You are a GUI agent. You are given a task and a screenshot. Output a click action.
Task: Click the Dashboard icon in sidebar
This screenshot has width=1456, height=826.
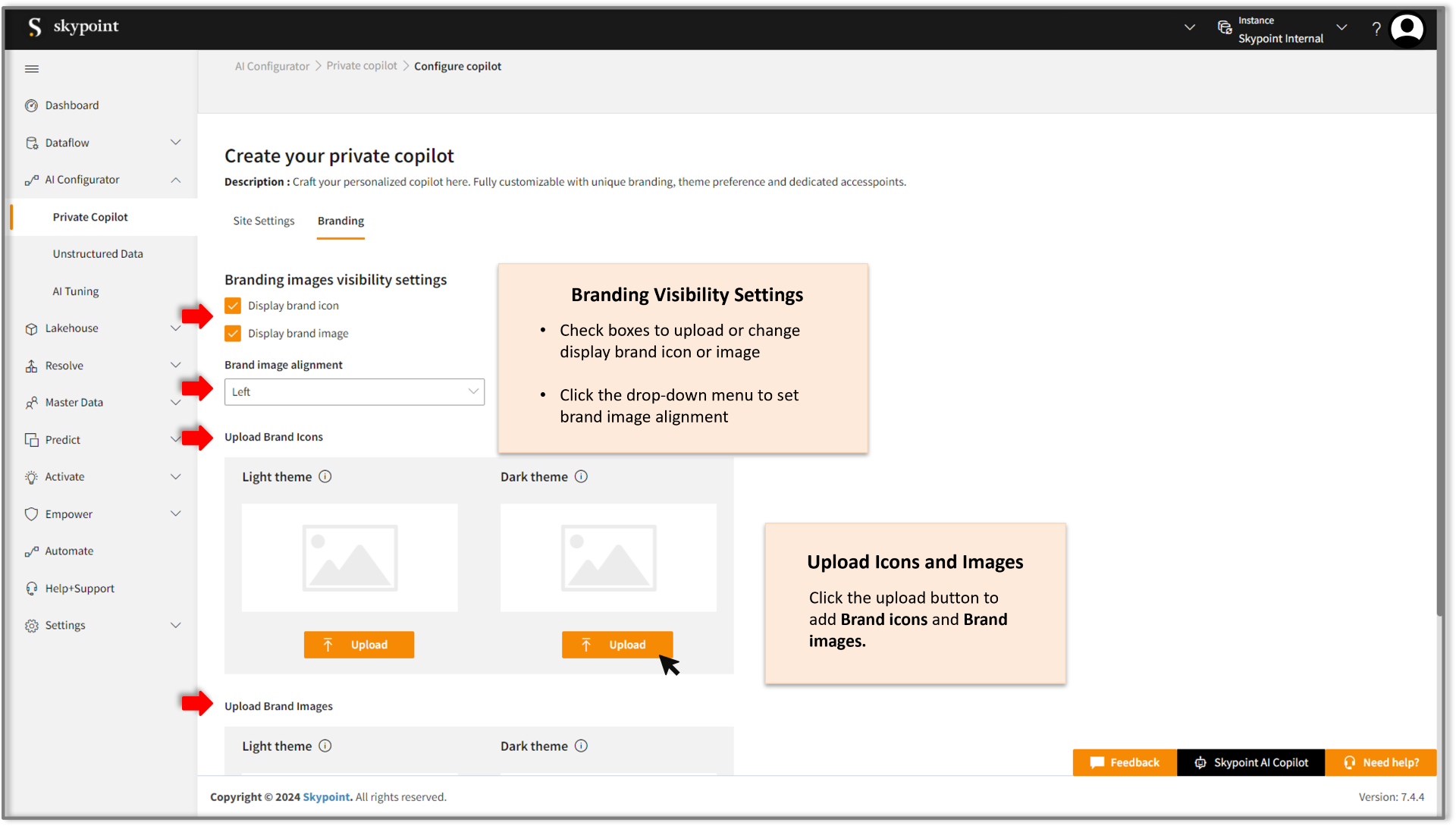[31, 105]
